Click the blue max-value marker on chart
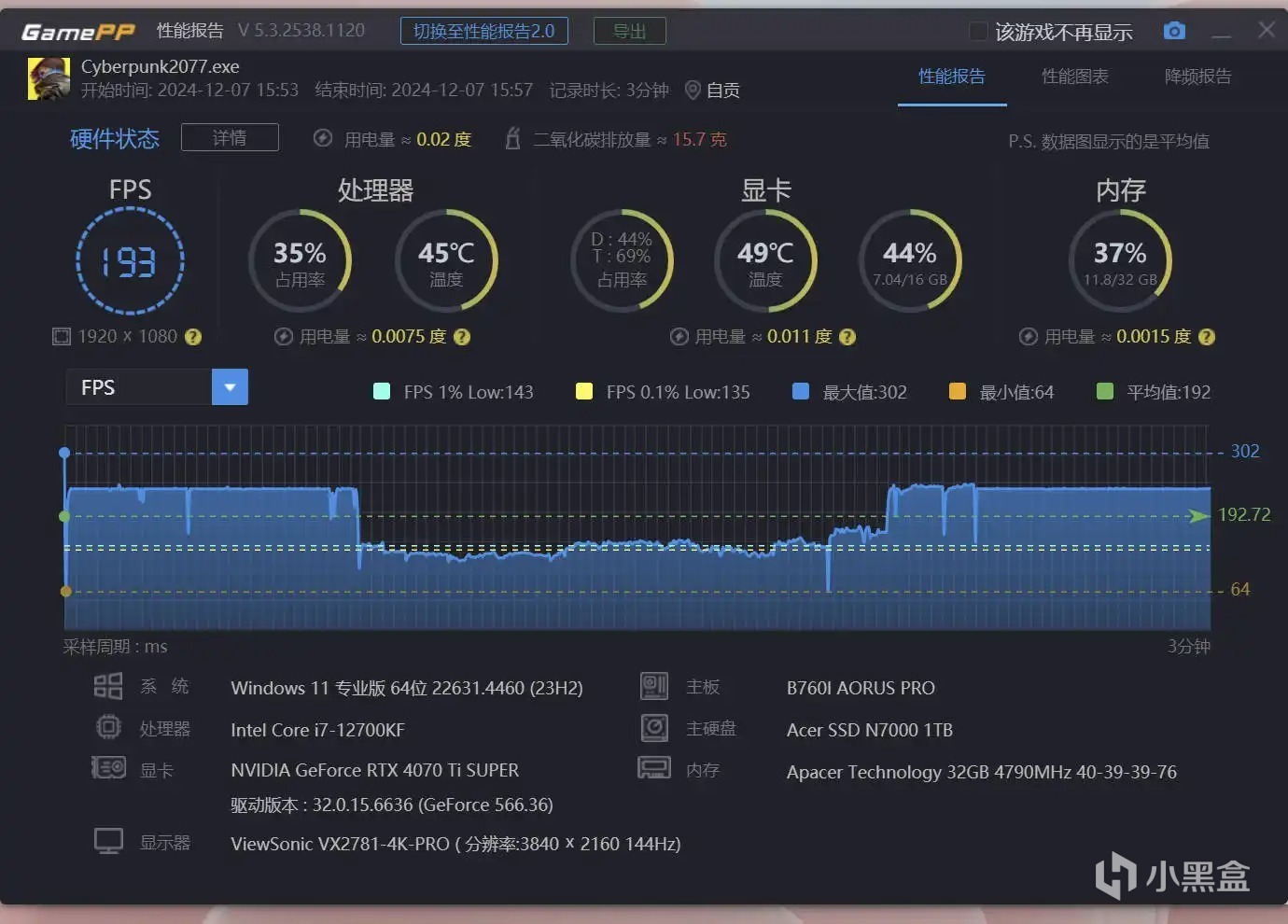Screen dimensions: 1288x924 click(64, 453)
